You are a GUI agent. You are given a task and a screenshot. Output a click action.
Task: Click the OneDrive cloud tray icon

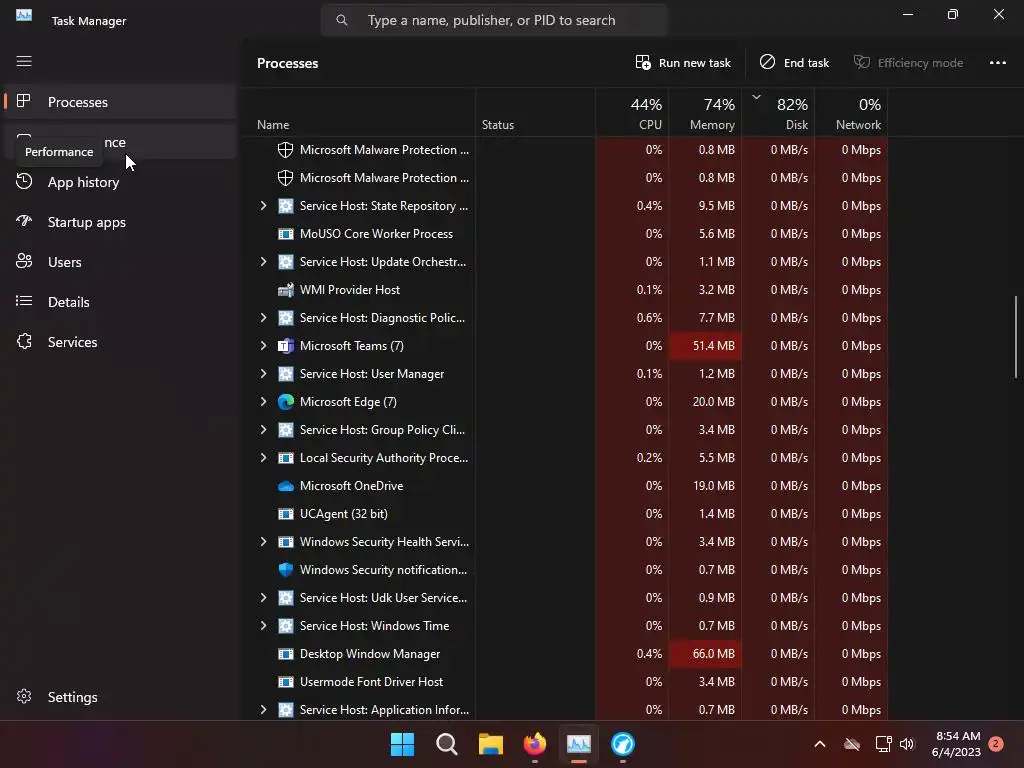pyautogui.click(x=852, y=744)
